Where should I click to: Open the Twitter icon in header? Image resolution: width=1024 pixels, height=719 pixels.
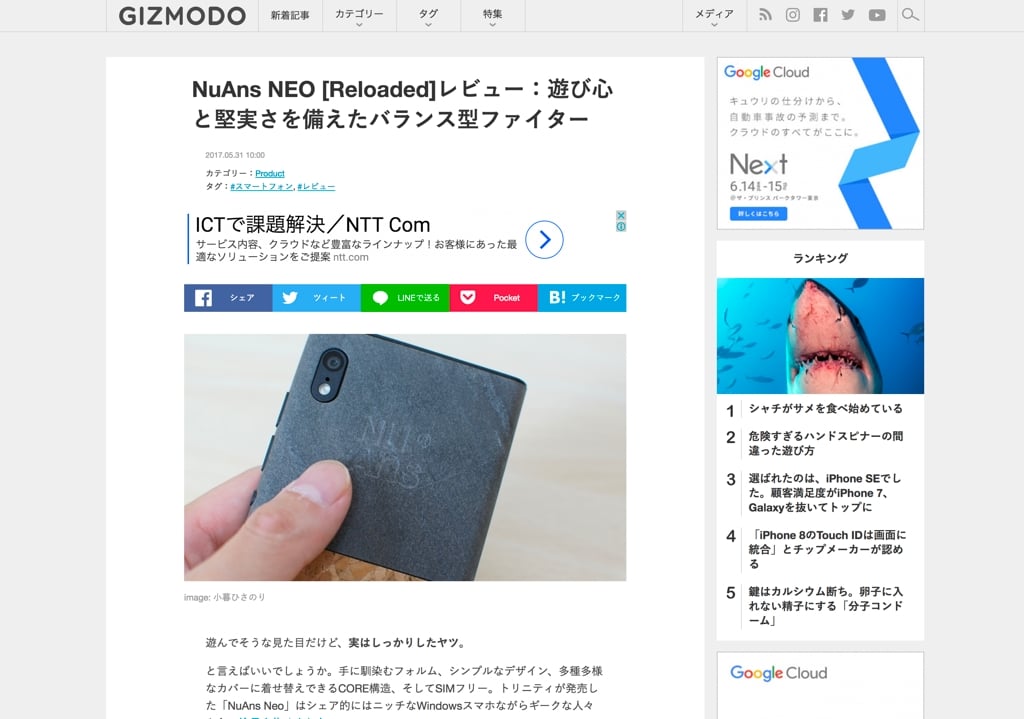[x=848, y=15]
